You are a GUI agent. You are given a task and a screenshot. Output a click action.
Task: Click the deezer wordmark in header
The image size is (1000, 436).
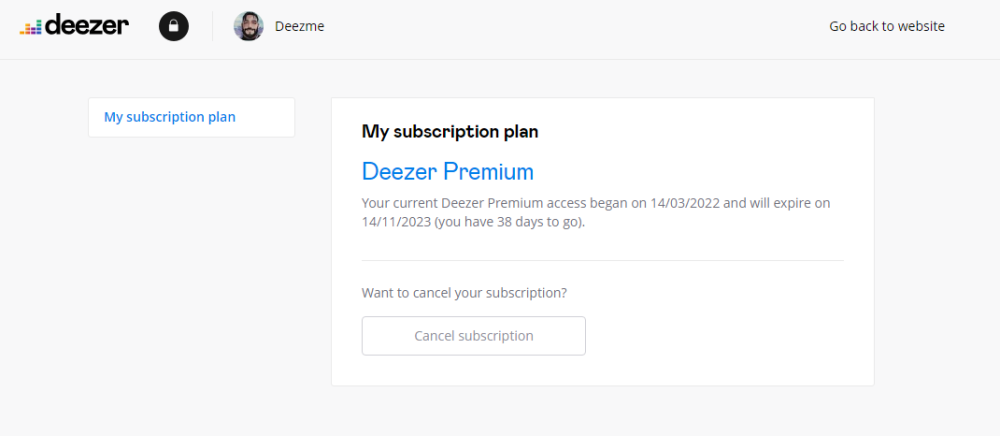pos(87,26)
